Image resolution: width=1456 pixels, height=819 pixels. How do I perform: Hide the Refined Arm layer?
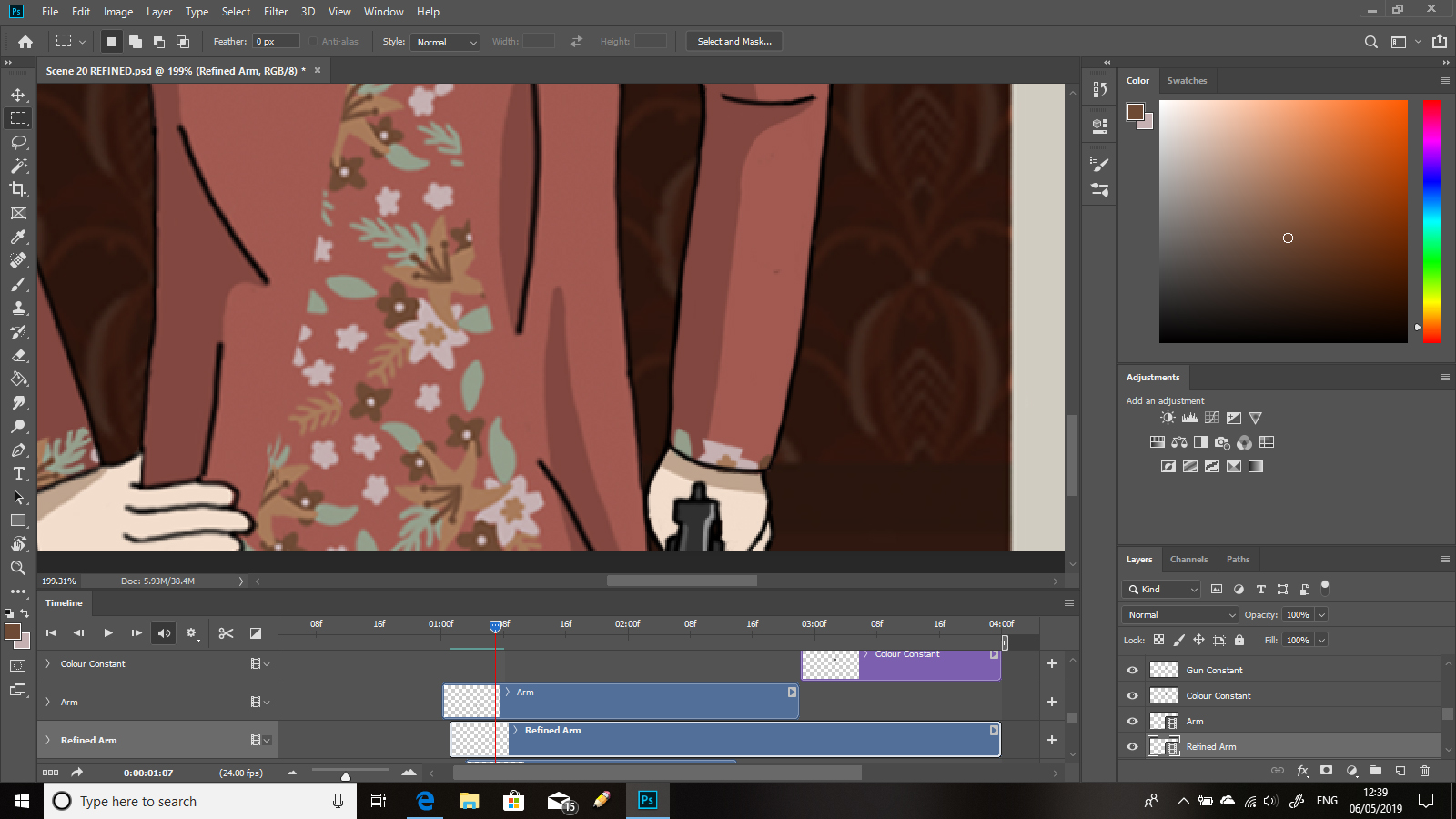(1132, 746)
